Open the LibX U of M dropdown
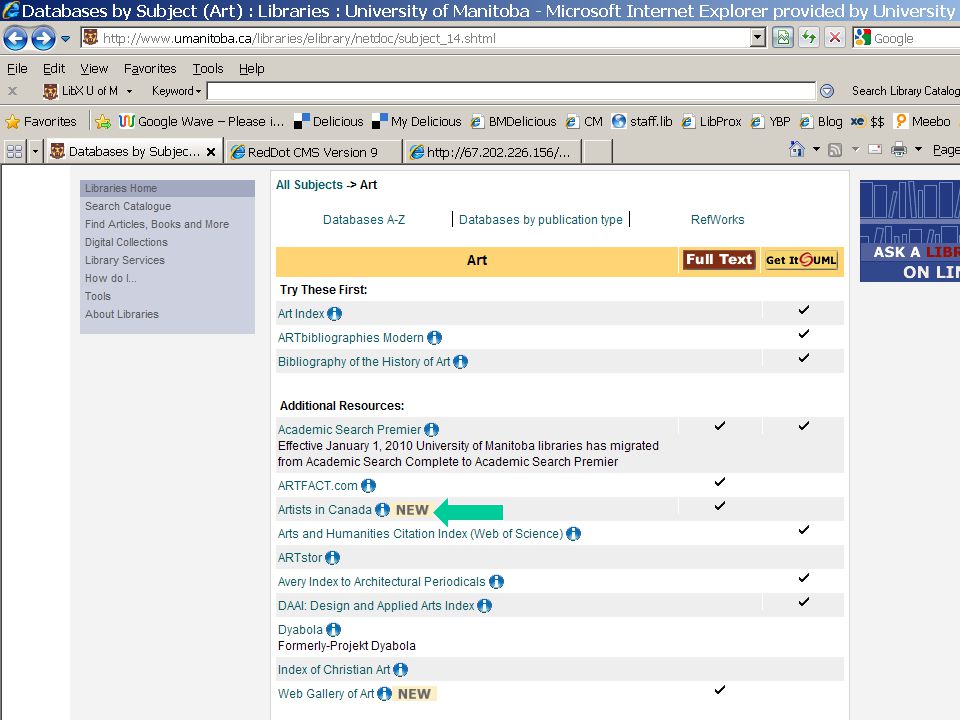This screenshot has height=720, width=960. 88,91
